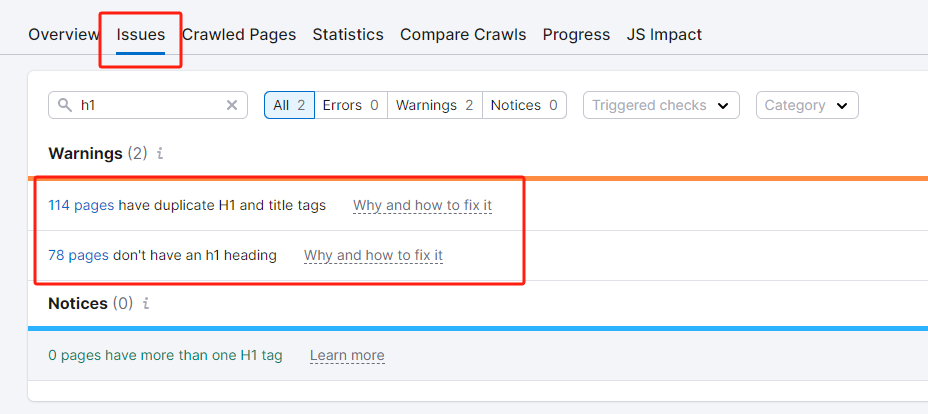Filter by Warnings
Screen dimensions: 928x414
coord(434,105)
